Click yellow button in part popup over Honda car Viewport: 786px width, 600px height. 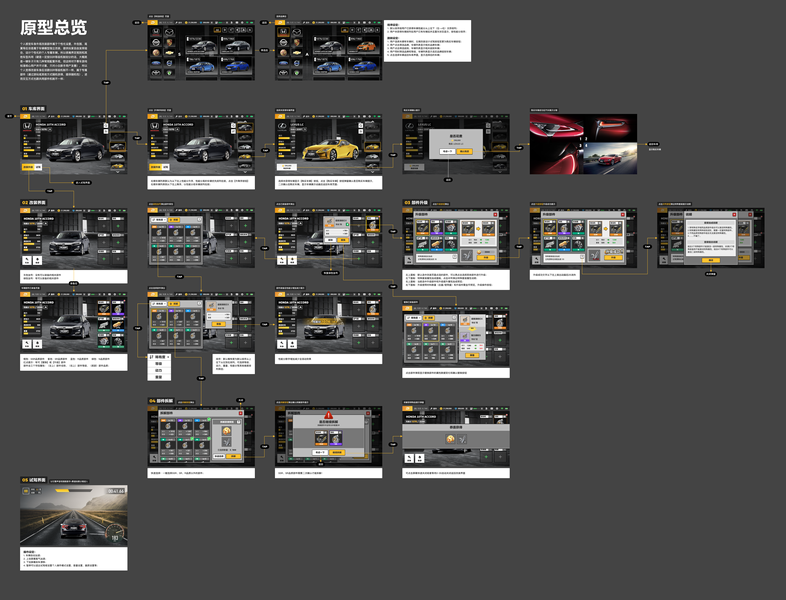point(343,240)
